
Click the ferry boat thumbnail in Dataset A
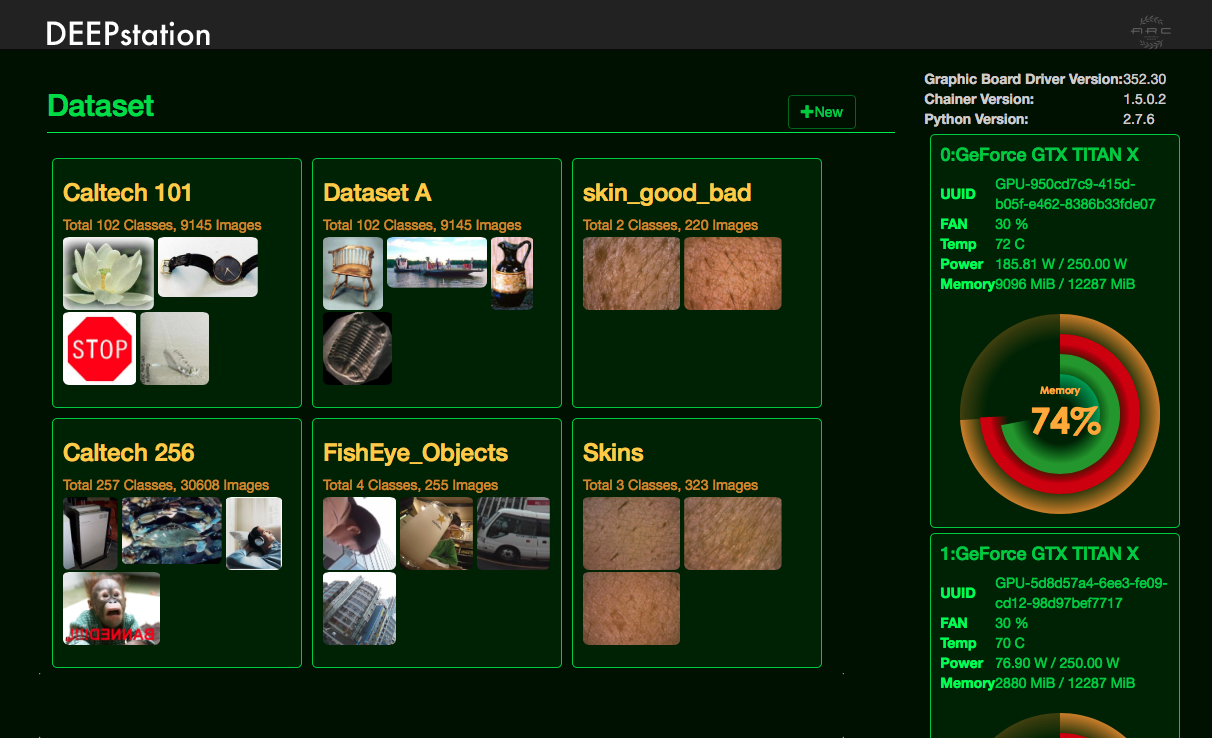coord(437,262)
